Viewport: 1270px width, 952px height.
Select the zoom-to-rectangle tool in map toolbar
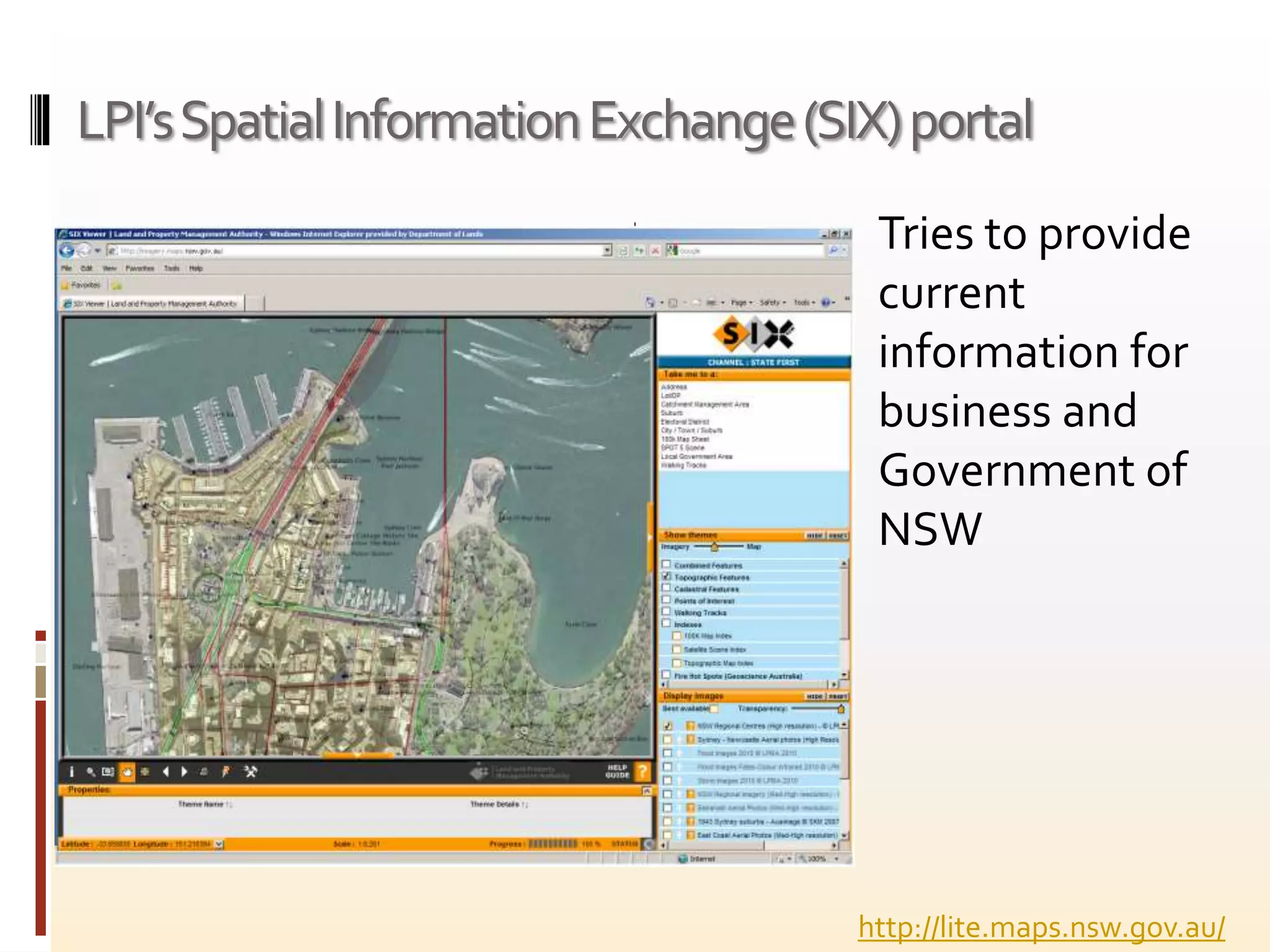coord(108,772)
